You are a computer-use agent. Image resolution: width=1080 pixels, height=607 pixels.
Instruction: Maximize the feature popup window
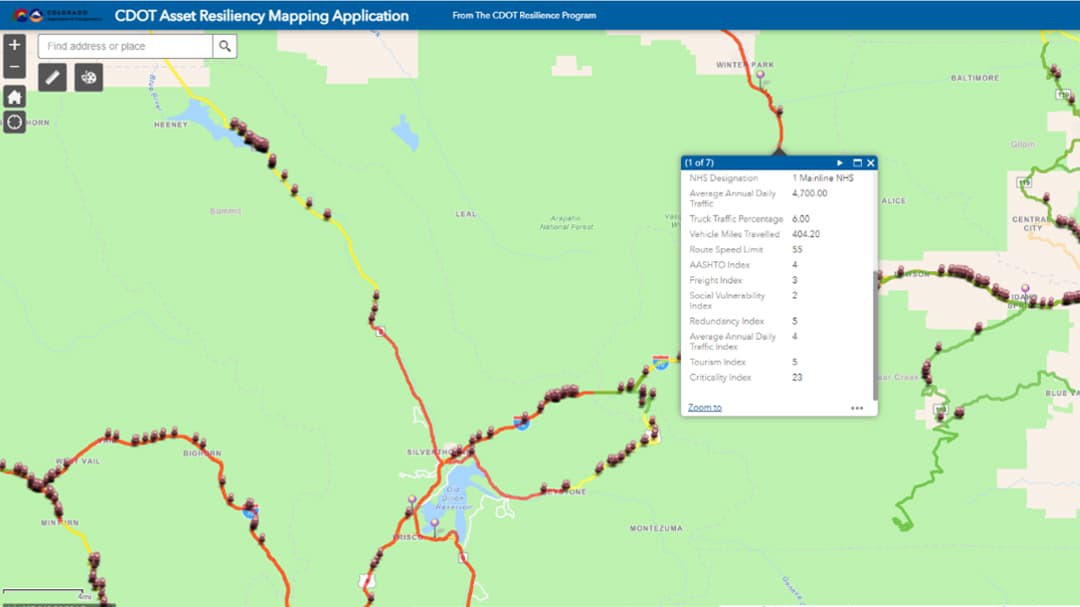857,163
